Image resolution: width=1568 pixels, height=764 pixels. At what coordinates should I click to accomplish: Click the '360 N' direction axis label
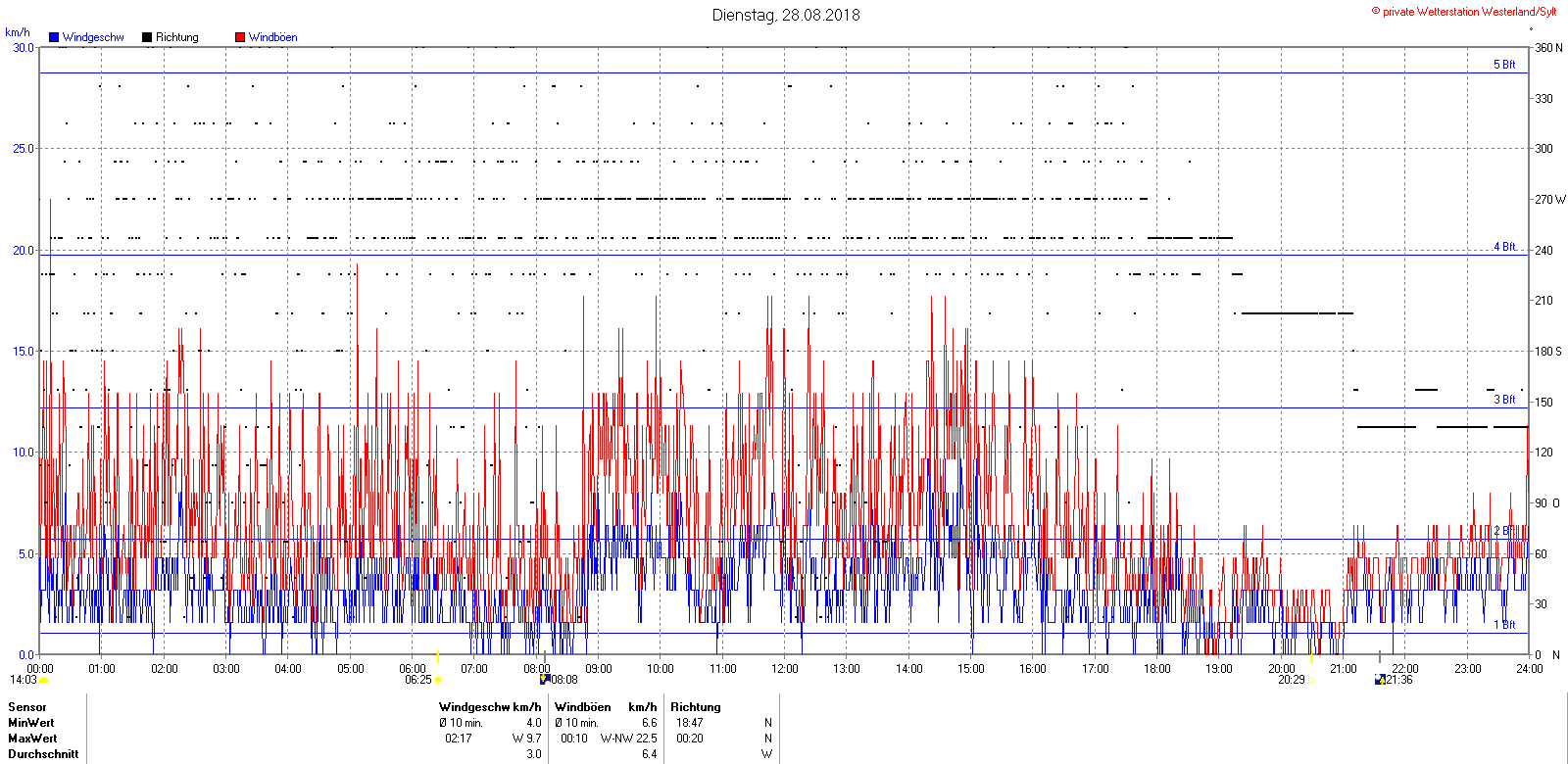click(x=1548, y=47)
